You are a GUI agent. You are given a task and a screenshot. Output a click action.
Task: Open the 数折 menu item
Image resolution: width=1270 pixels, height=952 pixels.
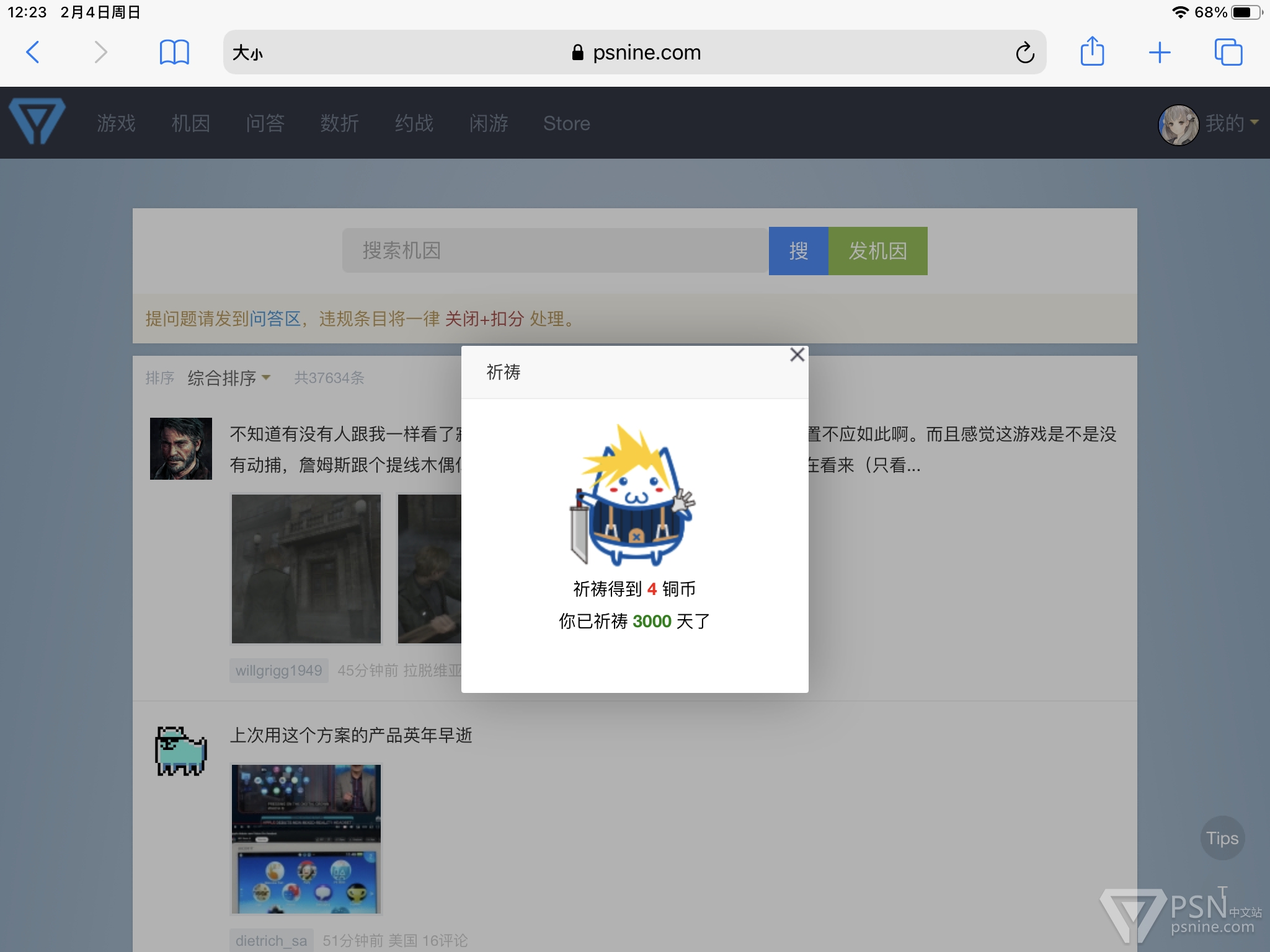tap(339, 123)
